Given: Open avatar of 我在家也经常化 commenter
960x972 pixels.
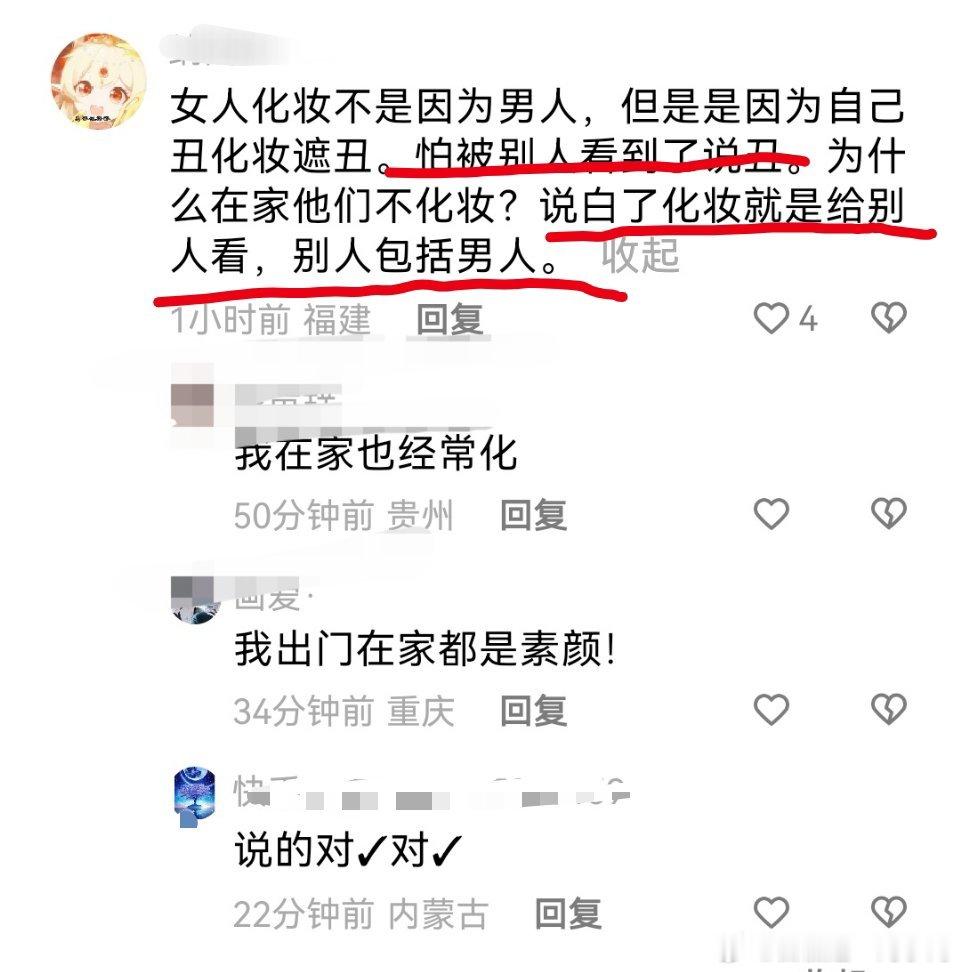Looking at the screenshot, I should pos(193,405).
